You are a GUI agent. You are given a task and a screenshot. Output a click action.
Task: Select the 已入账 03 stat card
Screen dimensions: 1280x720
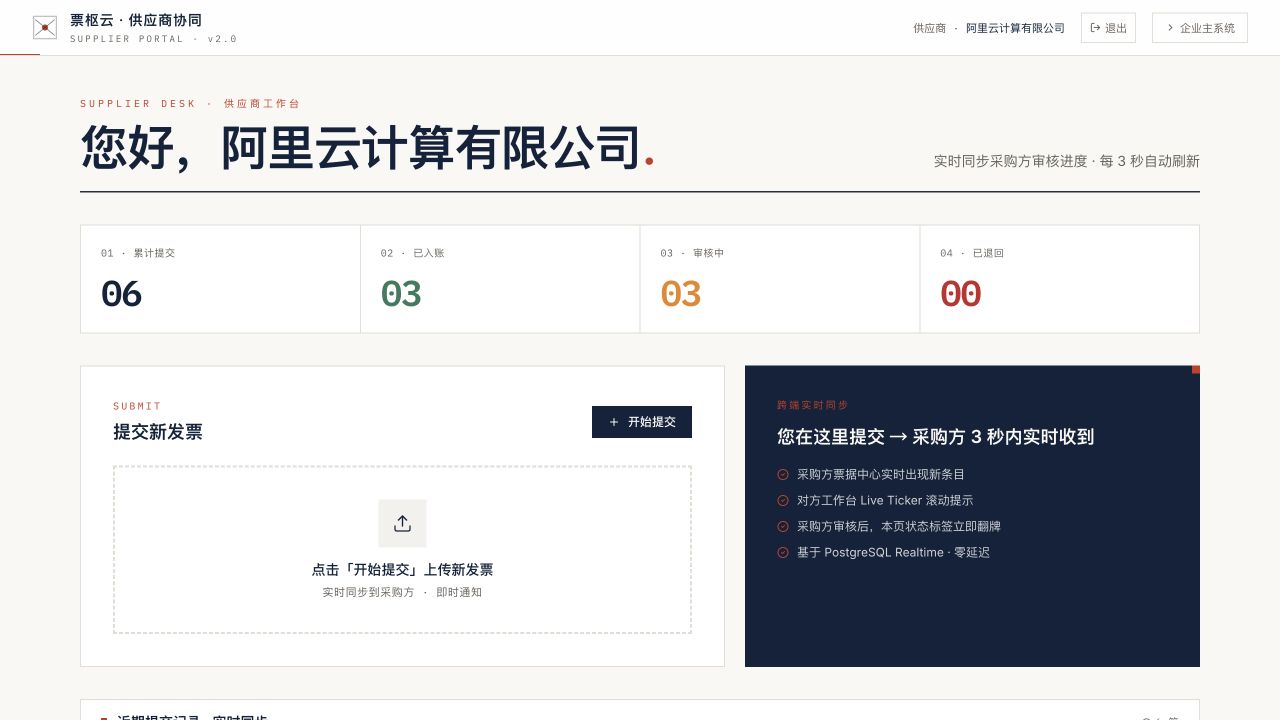click(x=500, y=279)
